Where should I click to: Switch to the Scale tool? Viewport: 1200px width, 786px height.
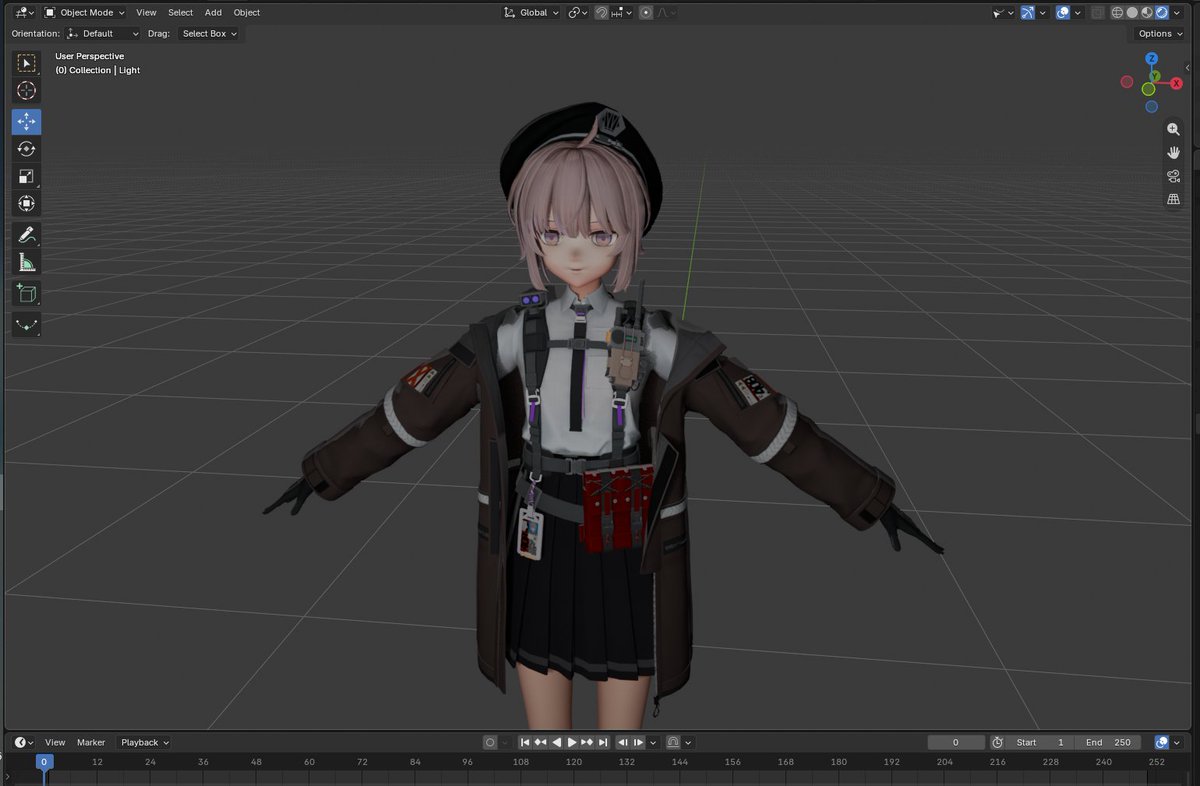[27, 176]
